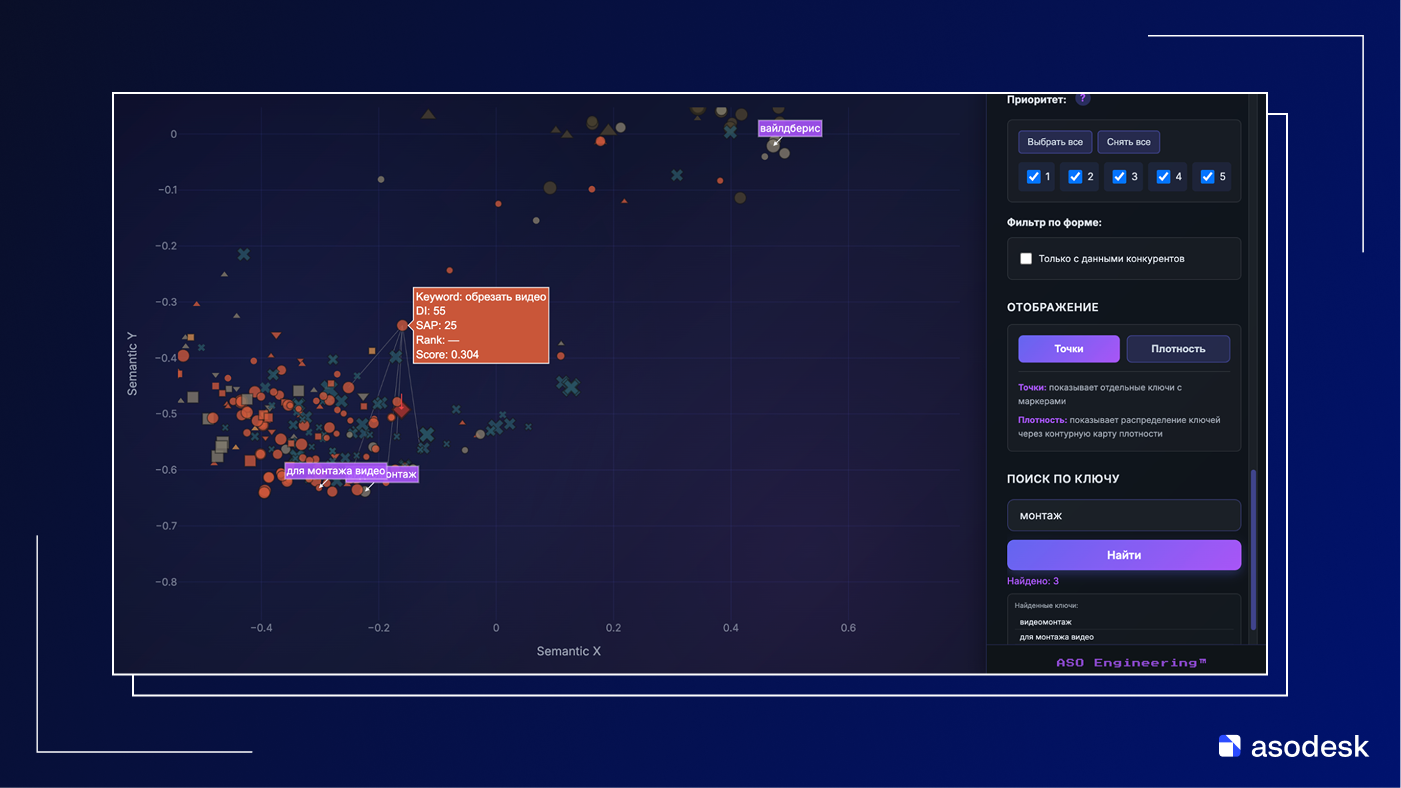Click the 'Снять все' button
1401x788 pixels.
[1129, 142]
